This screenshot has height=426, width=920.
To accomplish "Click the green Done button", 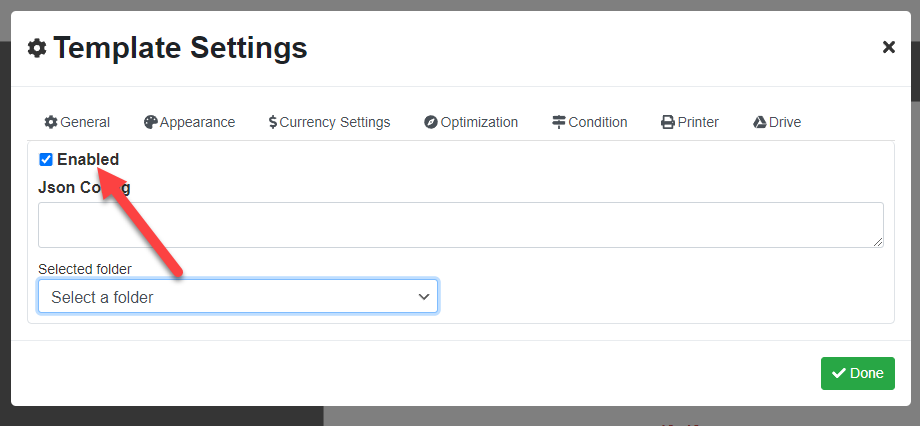I will [858, 373].
